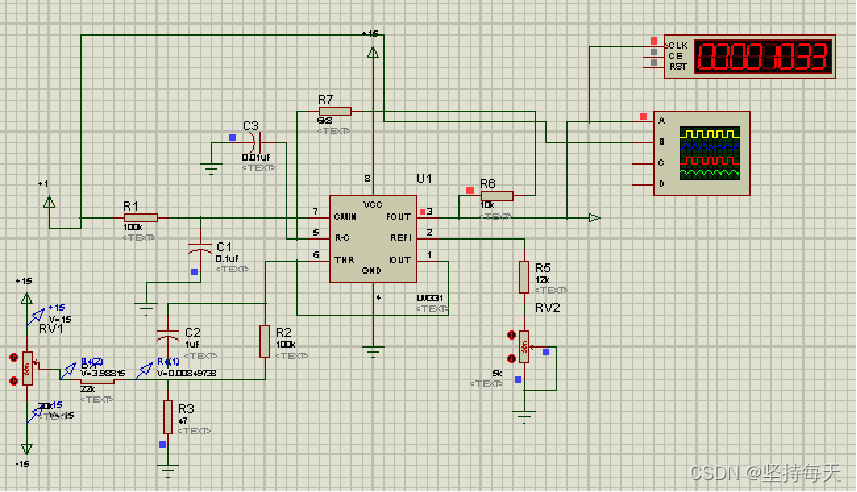The image size is (857, 492).
Task: Click the U1 FOUT pin 3
Action: [x=427, y=218]
